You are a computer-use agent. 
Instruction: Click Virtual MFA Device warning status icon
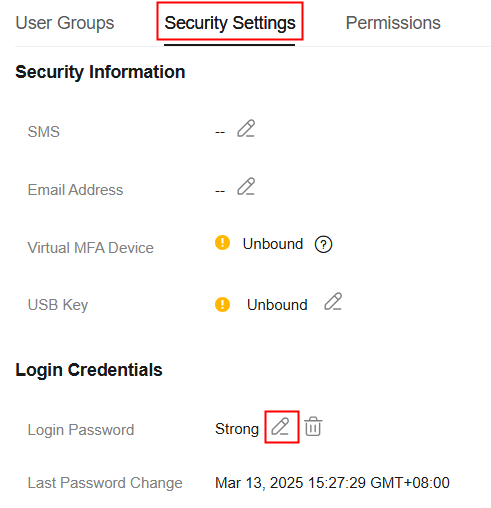click(x=222, y=242)
